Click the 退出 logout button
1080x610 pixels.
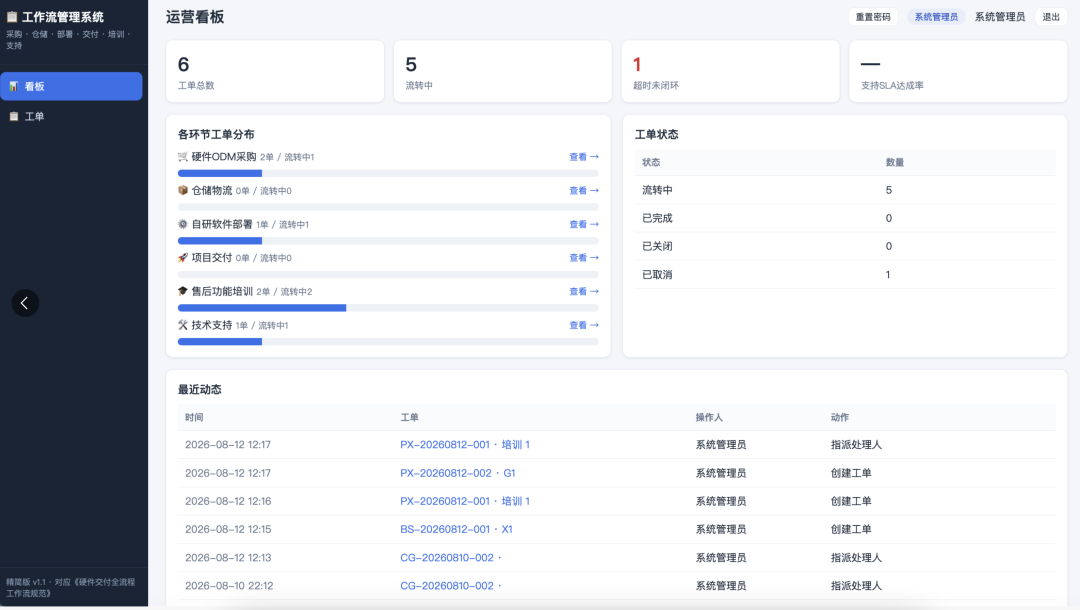pos(1051,17)
